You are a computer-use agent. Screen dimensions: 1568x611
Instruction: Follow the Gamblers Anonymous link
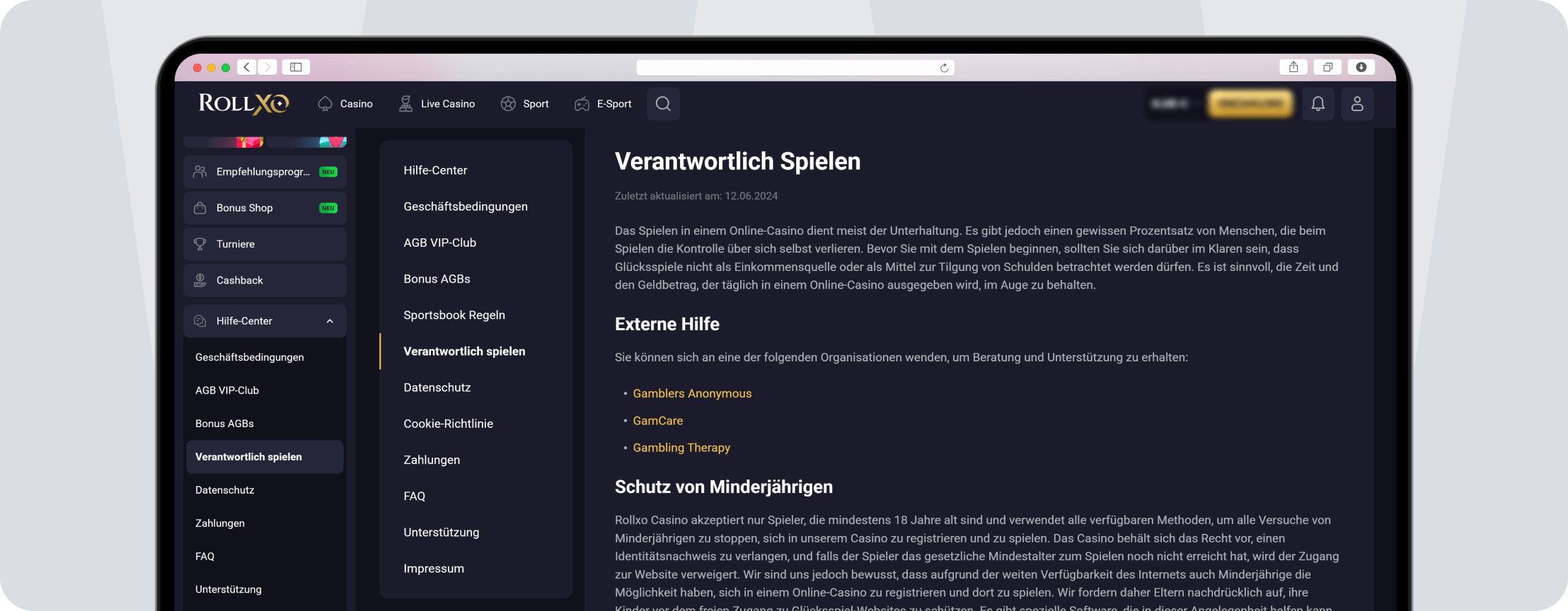(692, 393)
